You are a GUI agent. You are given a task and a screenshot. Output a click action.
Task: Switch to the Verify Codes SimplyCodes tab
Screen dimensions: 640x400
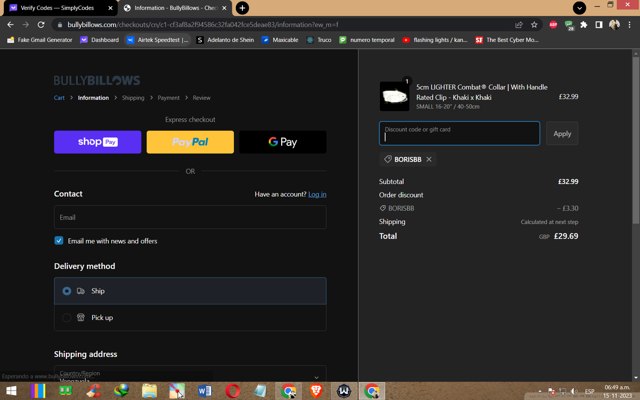(x=57, y=8)
